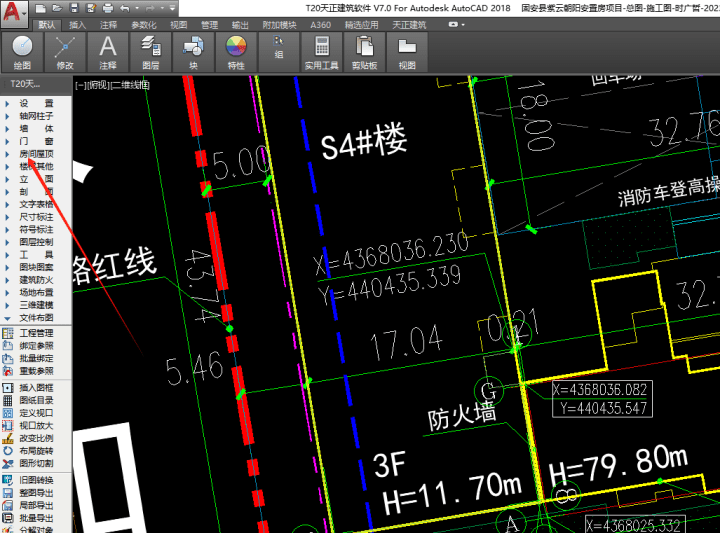
Task: Open the 组 (Group) ribbon panel
Action: click(279, 52)
